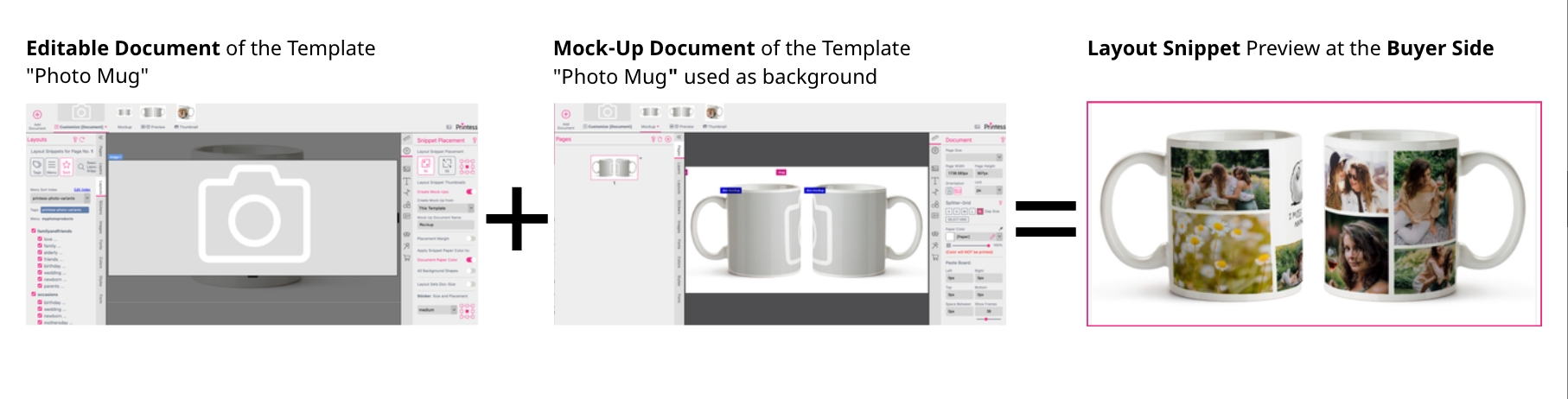The width and height of the screenshot is (1568, 399).
Task: Click the anchor grid icon beside Fill
Action: [x=467, y=166]
